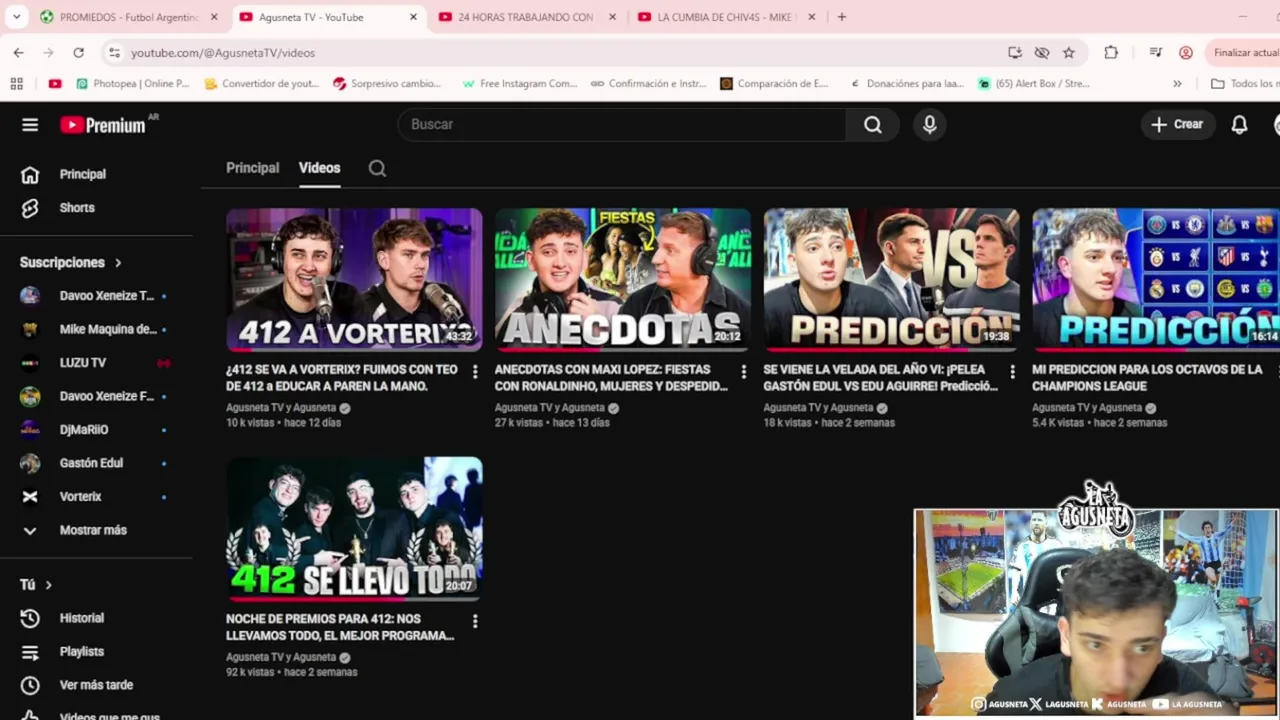
Task: Open the Chrome apps grid
Action: (x=16, y=83)
